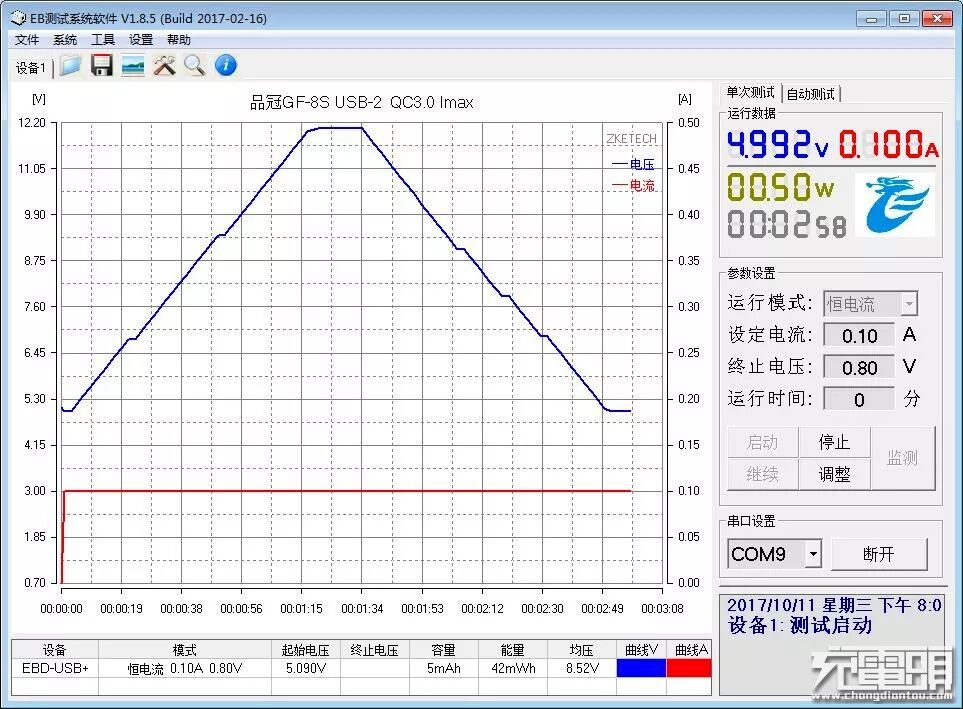Expand the COM9 serial port dropdown

click(813, 554)
